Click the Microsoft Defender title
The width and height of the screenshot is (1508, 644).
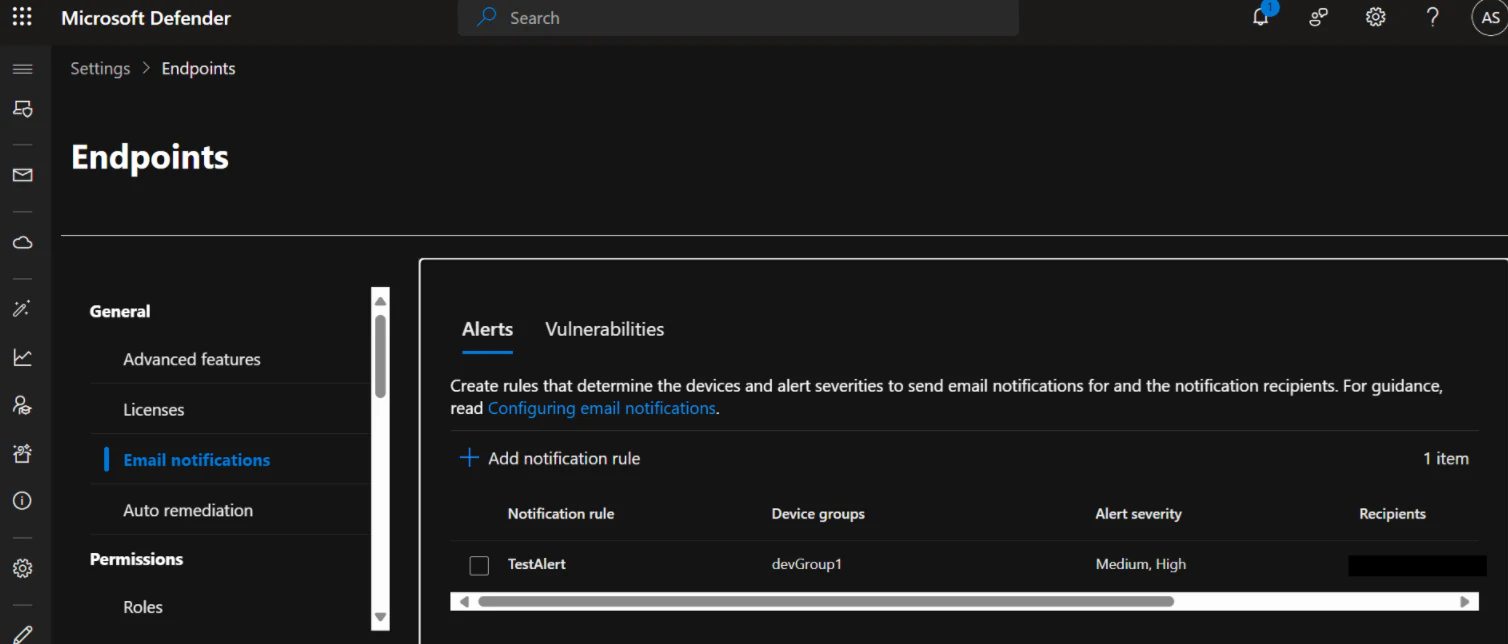pos(146,18)
